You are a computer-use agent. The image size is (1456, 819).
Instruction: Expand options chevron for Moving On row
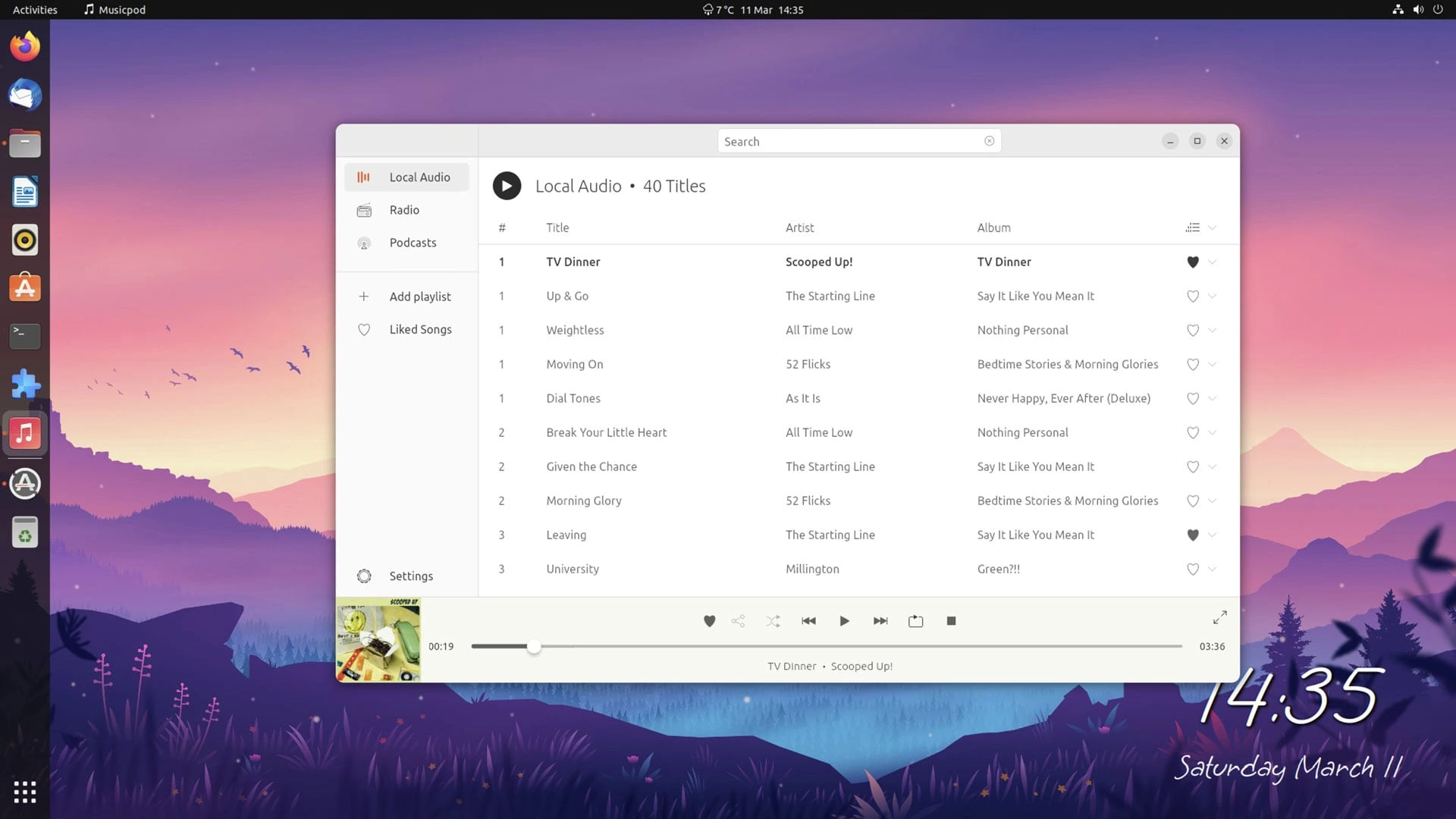1212,364
